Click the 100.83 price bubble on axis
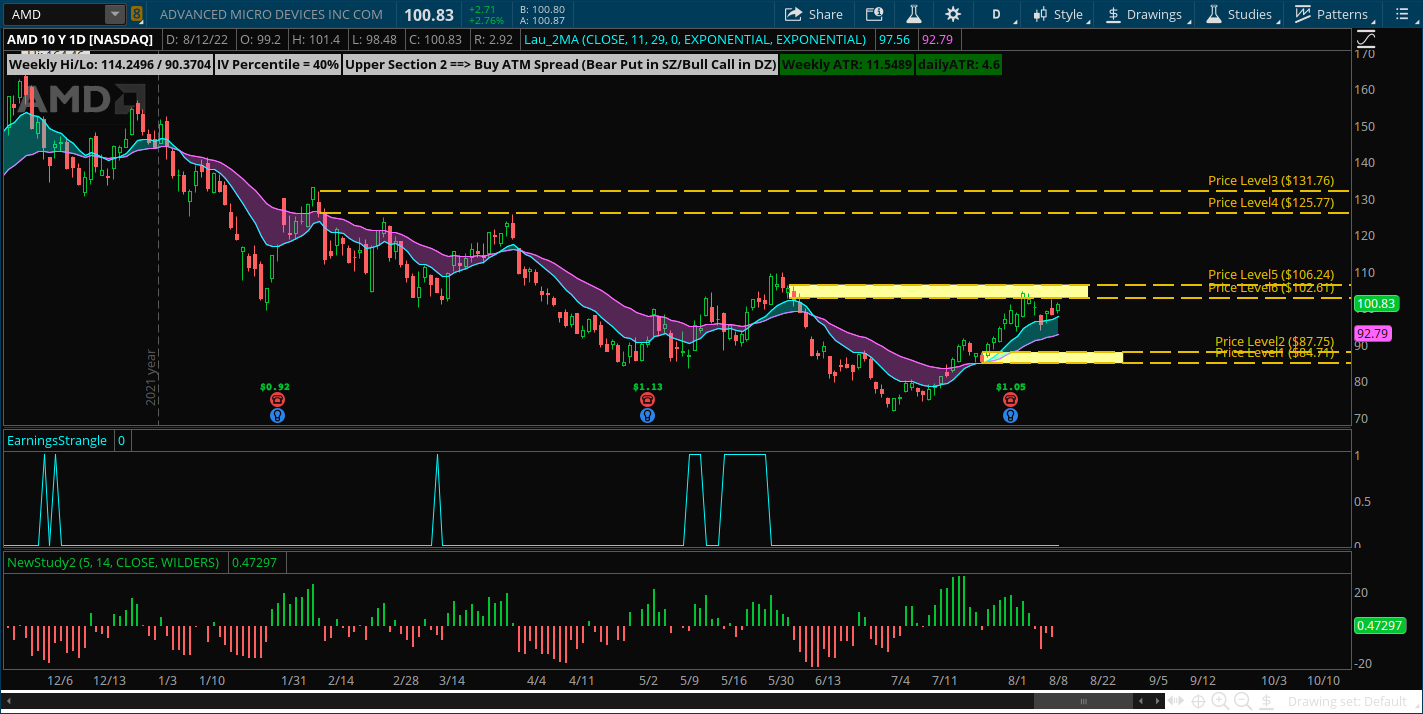Viewport: 1423px width, 714px height. click(1378, 303)
